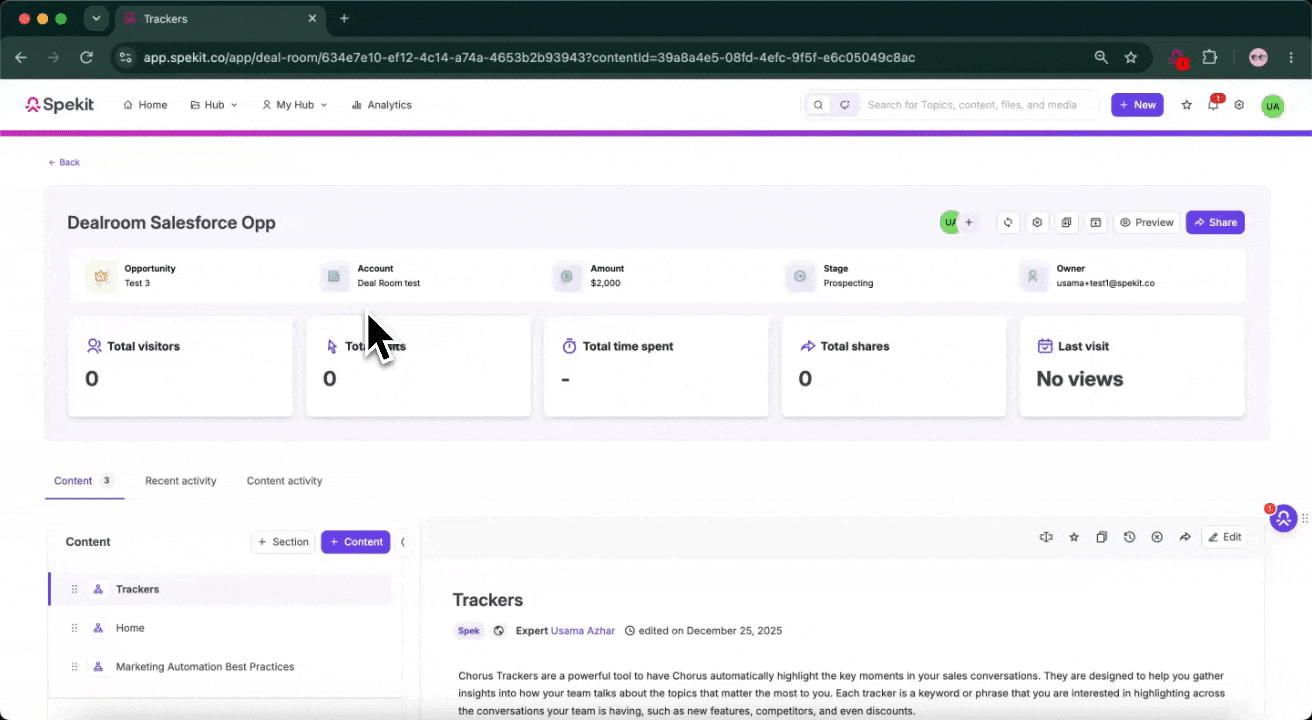Click the New button

pos(1137,105)
